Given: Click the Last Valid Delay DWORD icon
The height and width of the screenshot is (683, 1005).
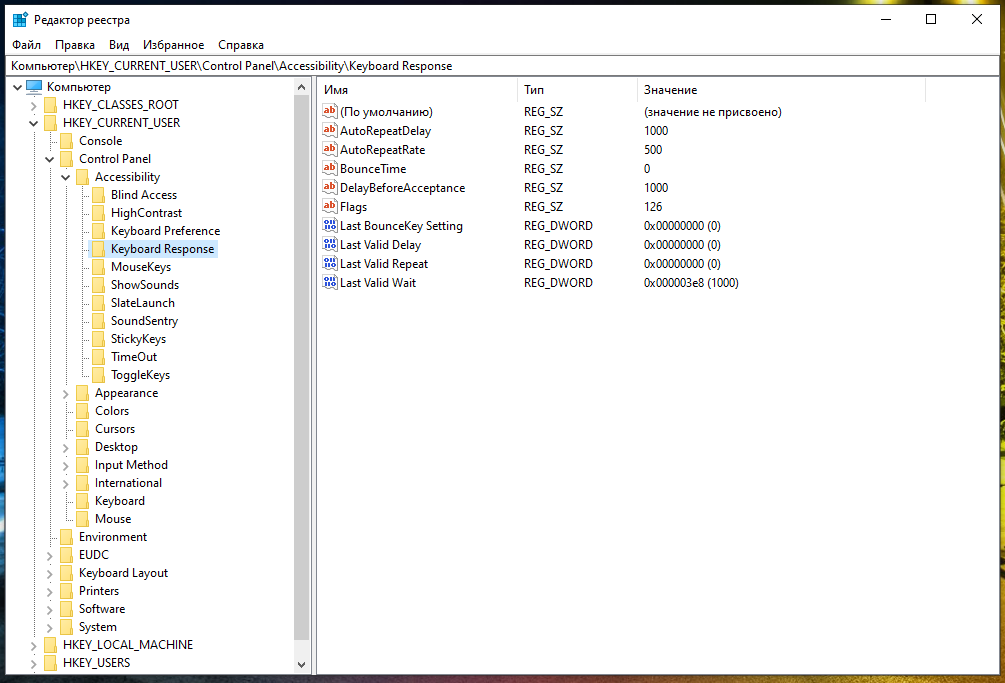Looking at the screenshot, I should coord(329,244).
